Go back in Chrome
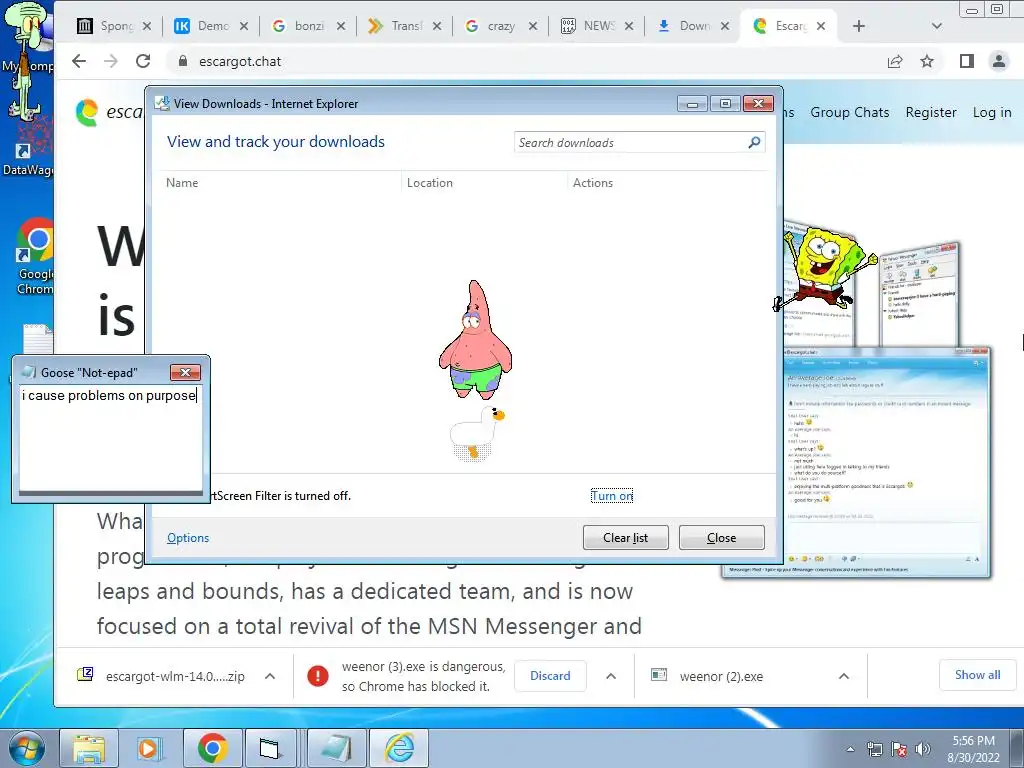1024x768 pixels. pos(79,61)
